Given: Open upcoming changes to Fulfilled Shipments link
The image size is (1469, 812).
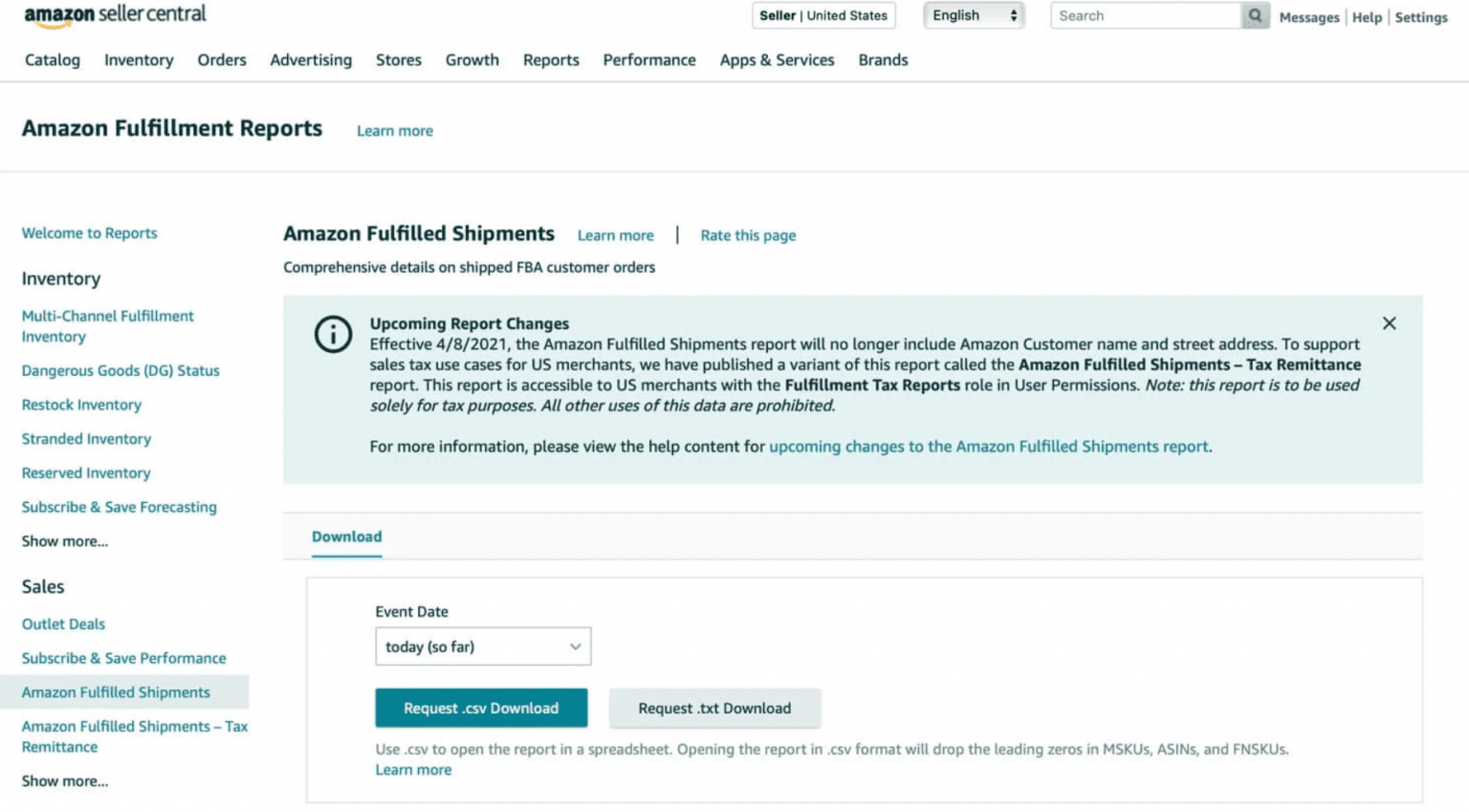Looking at the screenshot, I should click(x=987, y=446).
